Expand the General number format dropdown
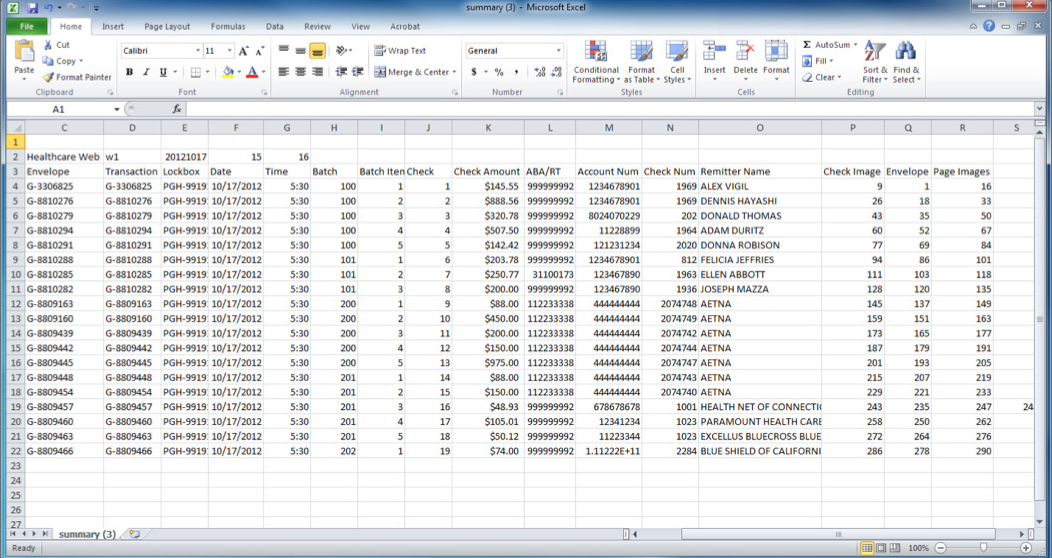Viewport: 1052px width, 558px height. [x=558, y=51]
